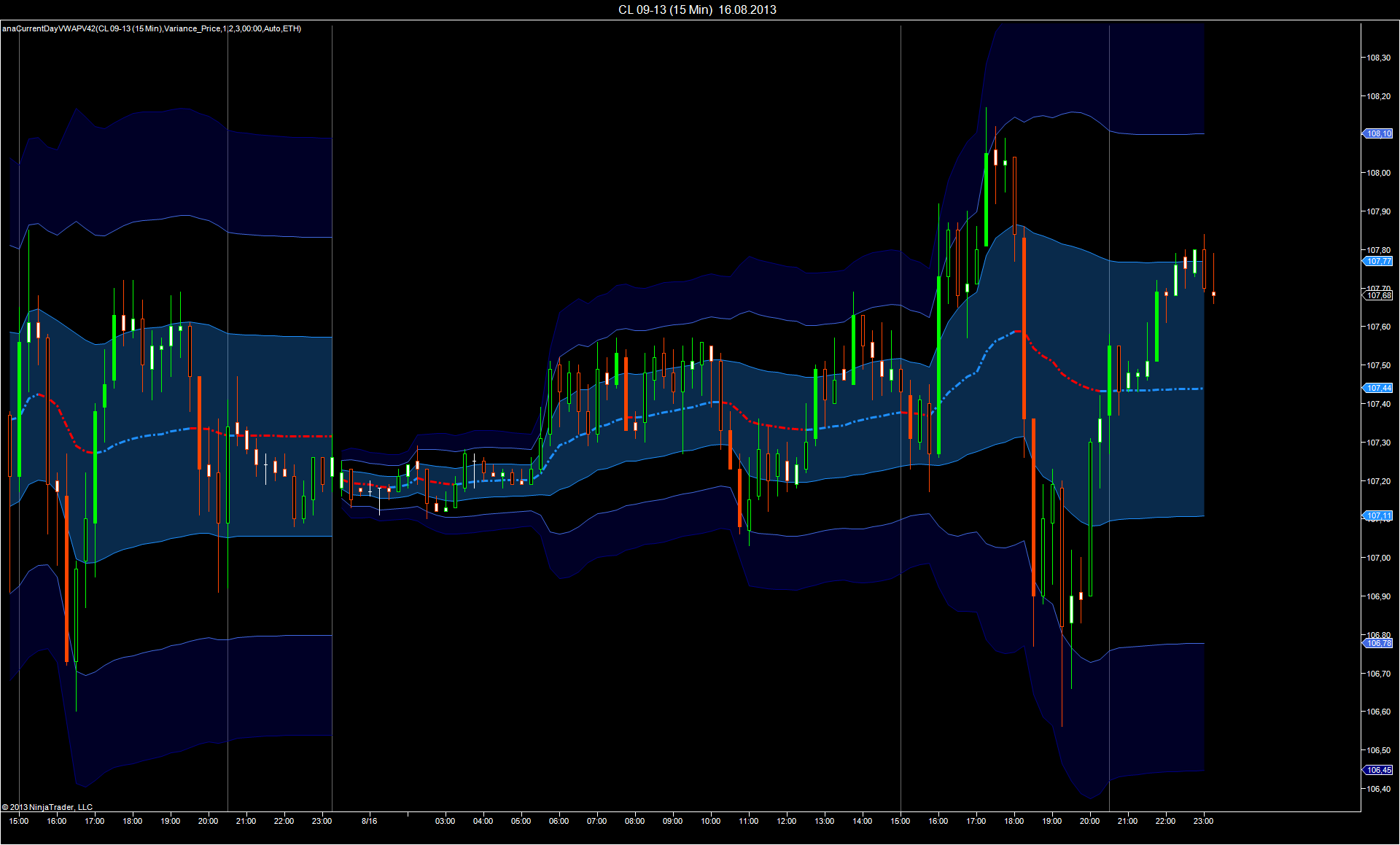Click the 10:00 label on time axis
This screenshot has height=845, width=1400.
710,821
